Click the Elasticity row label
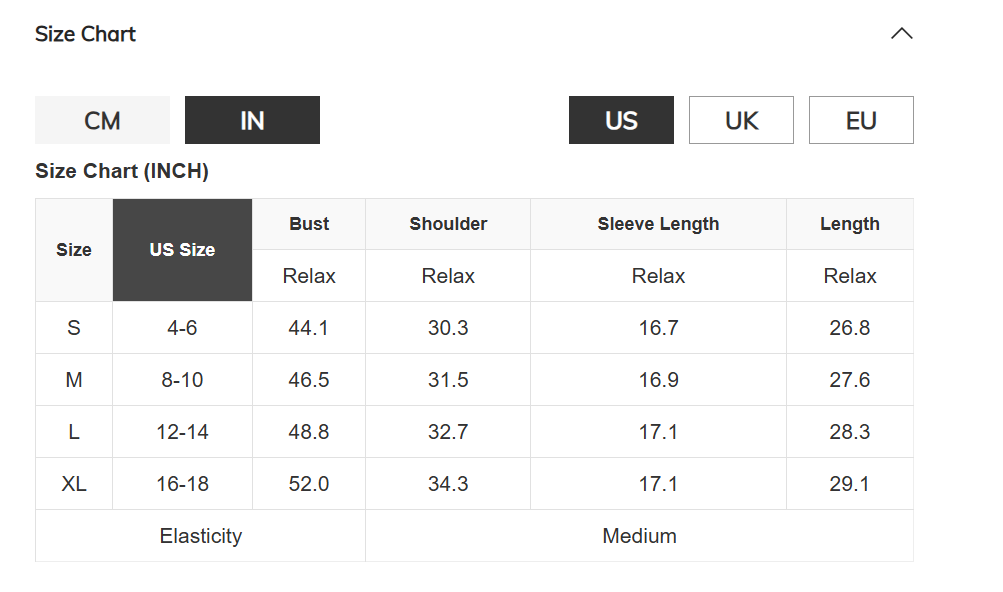The height and width of the screenshot is (592, 1003). [200, 536]
